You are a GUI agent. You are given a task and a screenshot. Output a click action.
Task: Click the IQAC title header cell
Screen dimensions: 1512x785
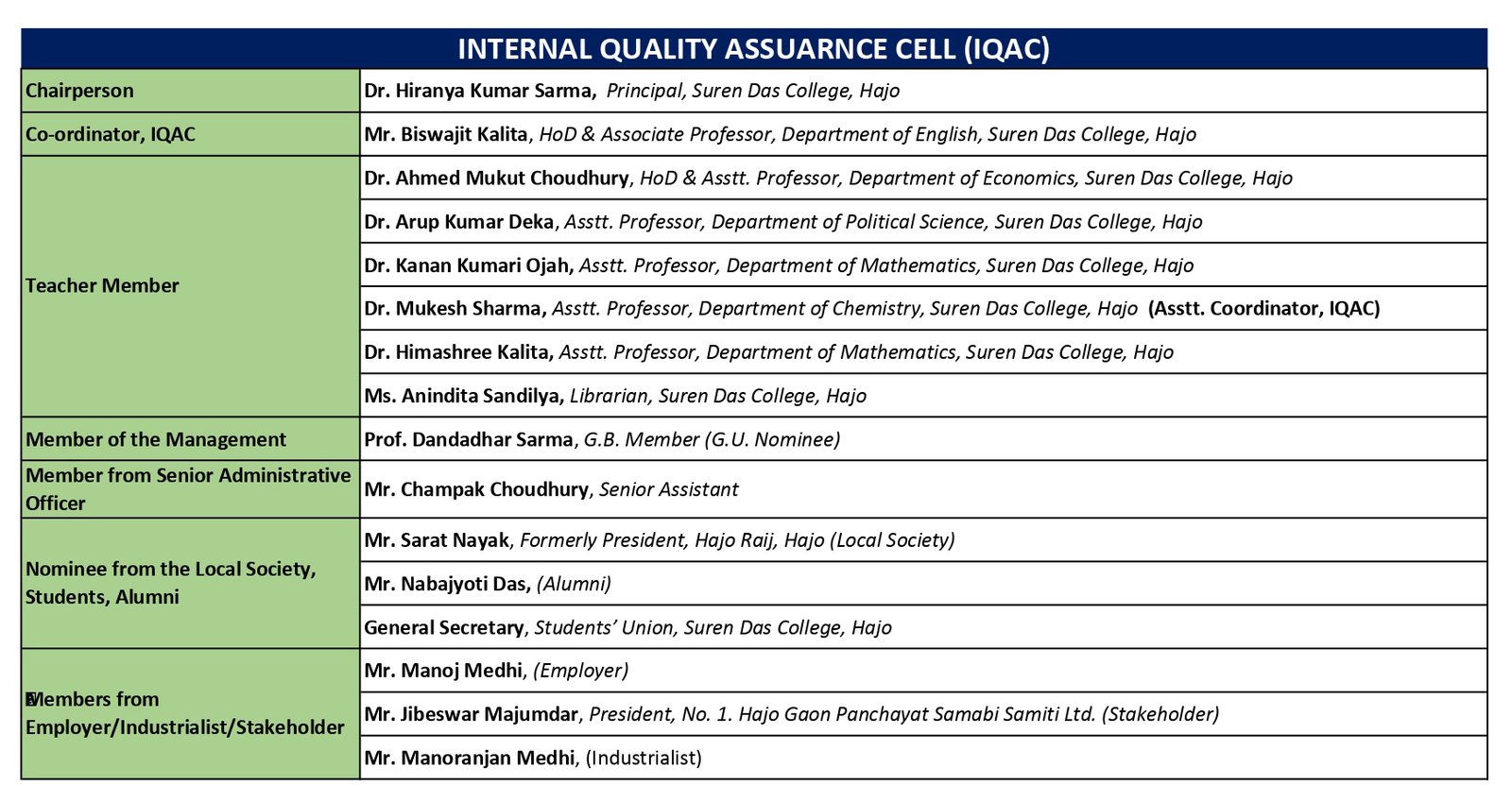point(753,49)
